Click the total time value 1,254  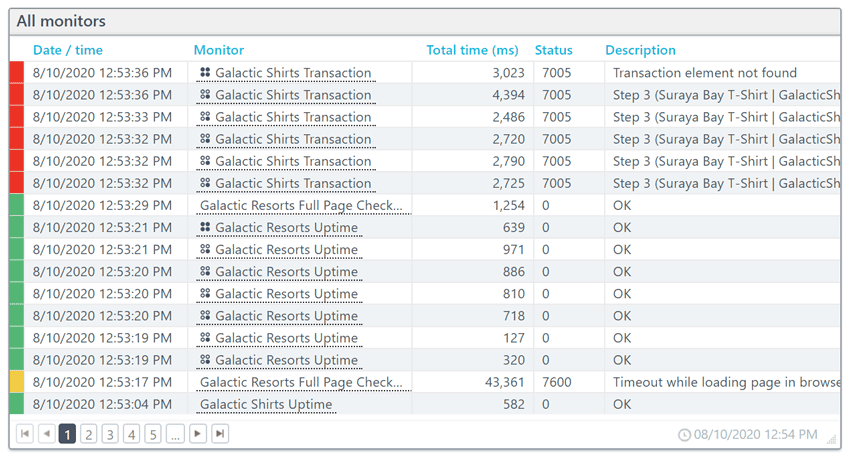click(508, 205)
